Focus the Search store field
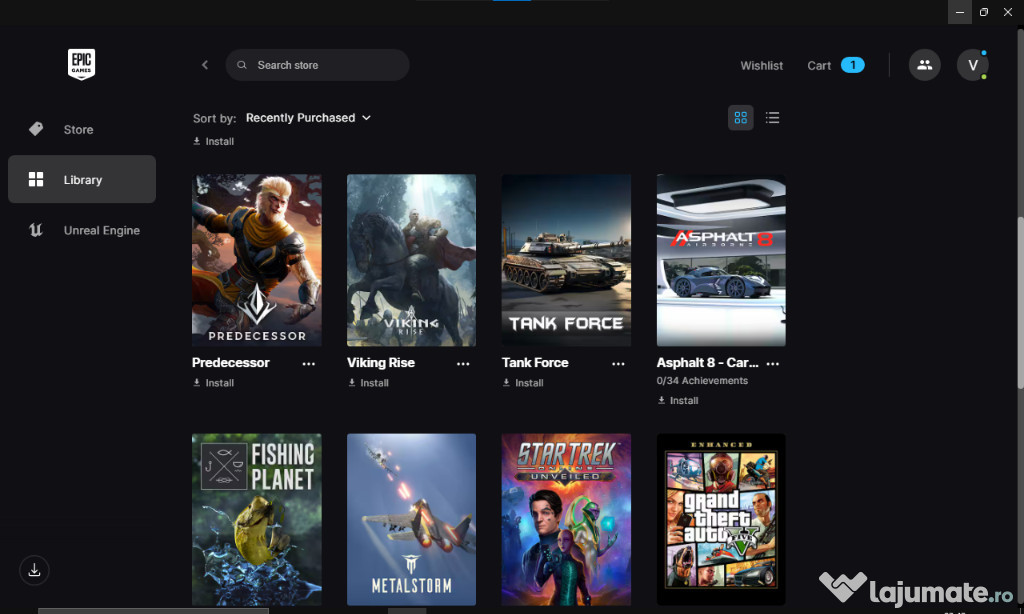The image size is (1024, 614). [x=317, y=65]
